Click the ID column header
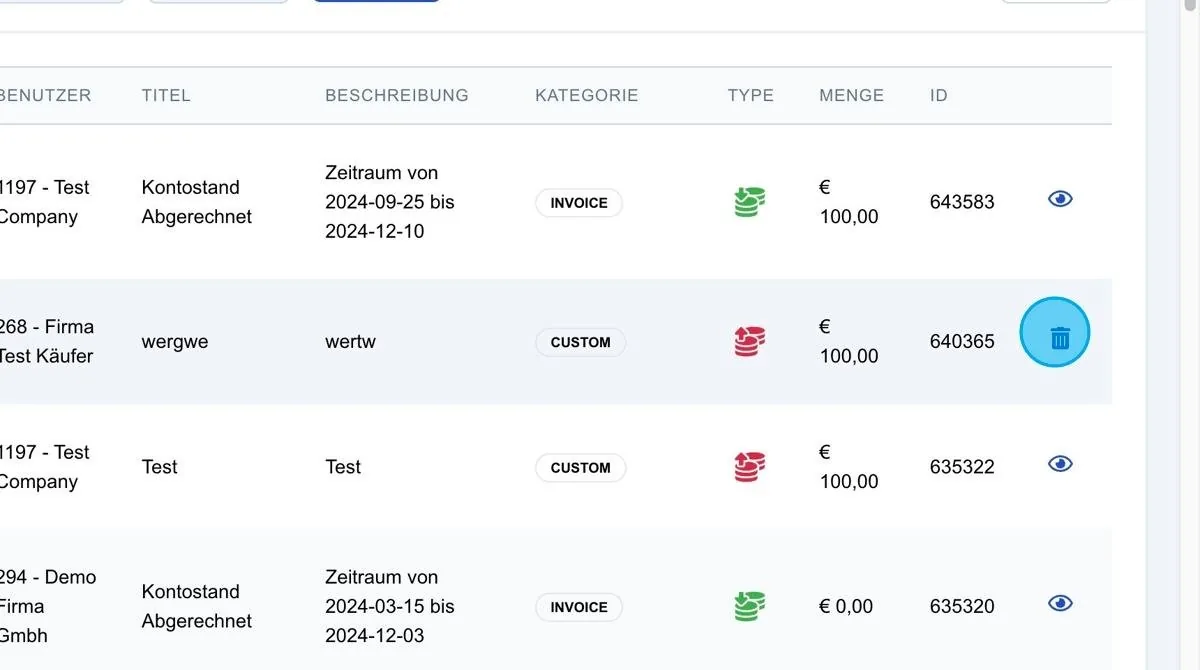 [x=939, y=96]
